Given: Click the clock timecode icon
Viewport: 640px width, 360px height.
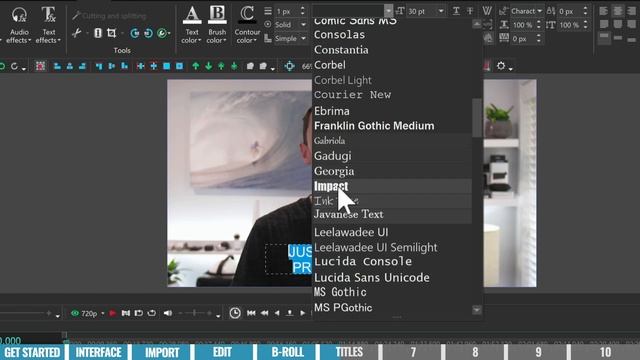Looking at the screenshot, I should click(235, 313).
